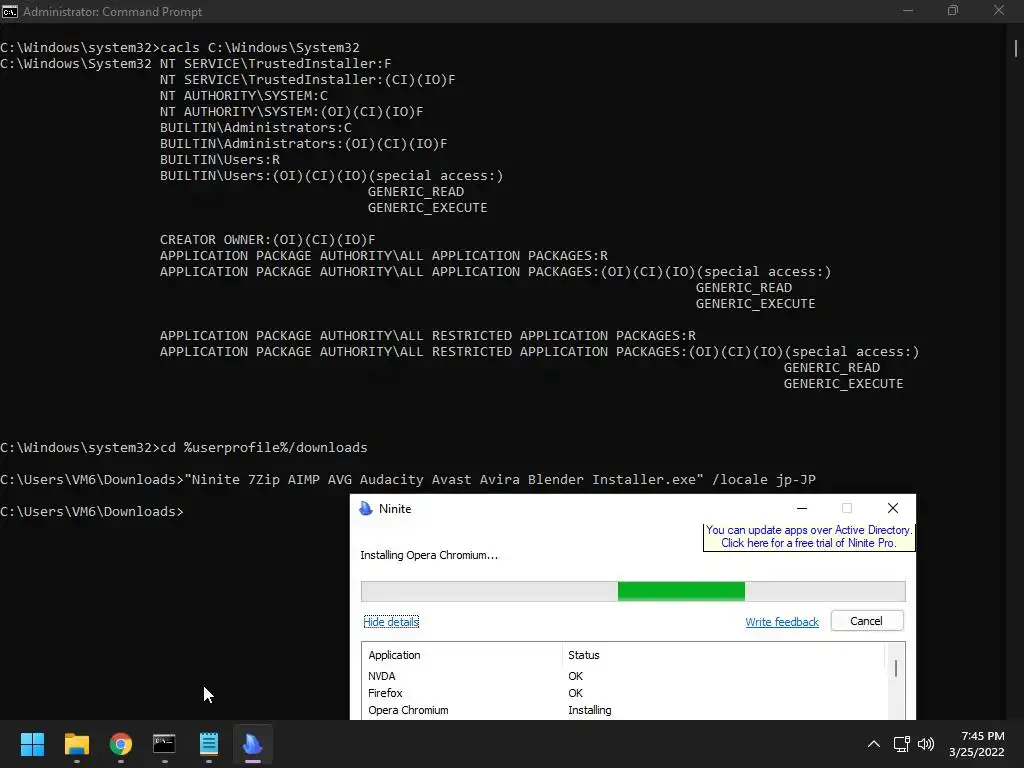Viewport: 1024px width, 768px height.
Task: Click the Command Prompt title bar icon
Action: [x=10, y=11]
